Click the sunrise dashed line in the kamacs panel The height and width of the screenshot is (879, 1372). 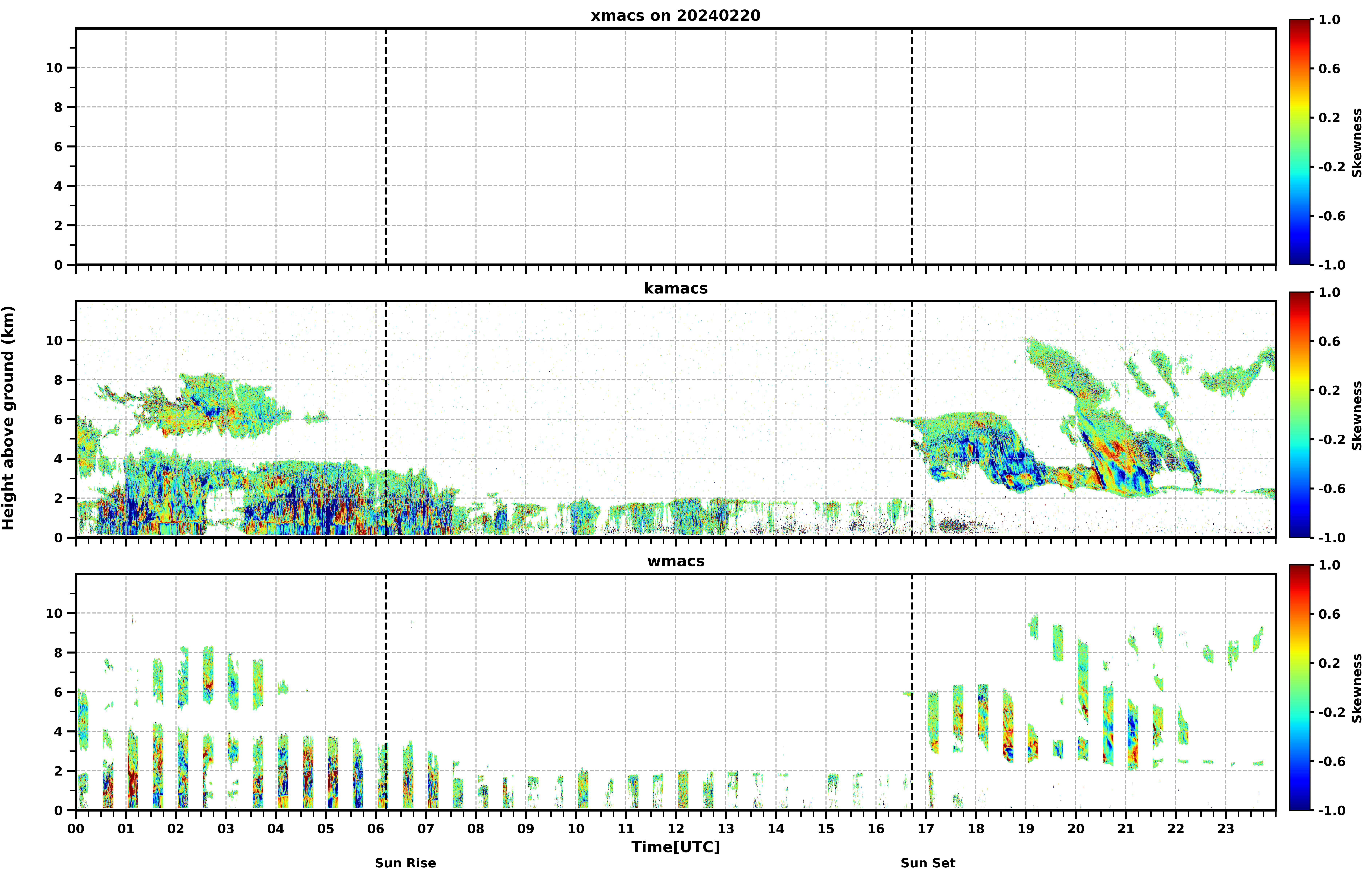[386, 419]
